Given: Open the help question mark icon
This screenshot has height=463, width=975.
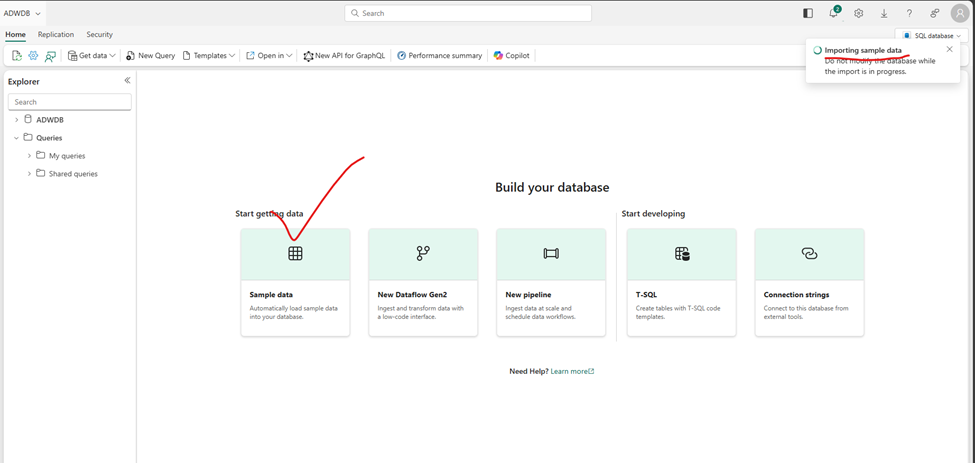Looking at the screenshot, I should pyautogui.click(x=909, y=14).
